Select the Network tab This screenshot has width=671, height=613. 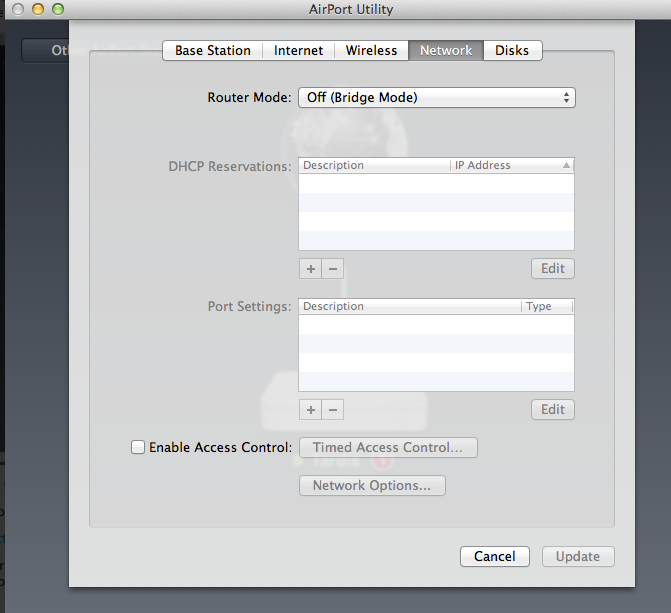click(446, 51)
